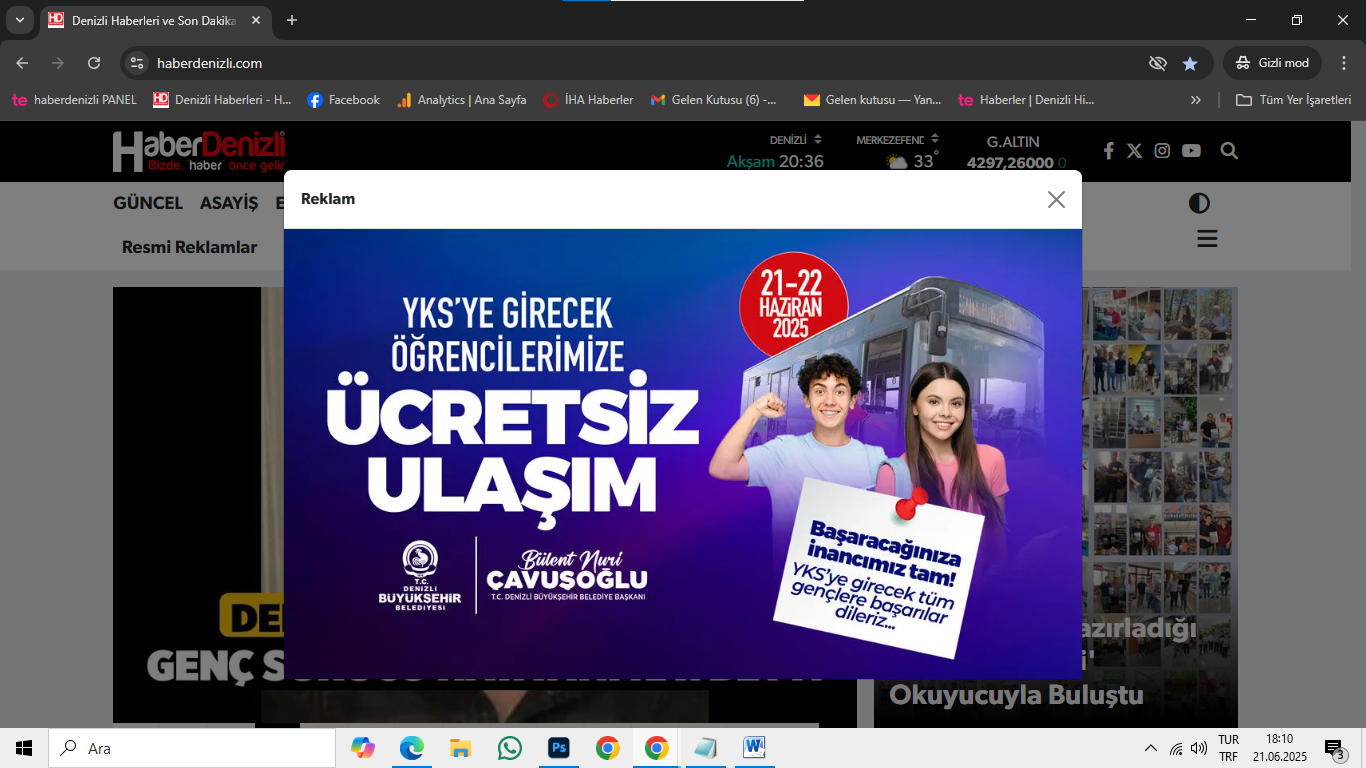This screenshot has height=768, width=1366.
Task: Click the HaberDenizli site logo
Action: pos(199,151)
